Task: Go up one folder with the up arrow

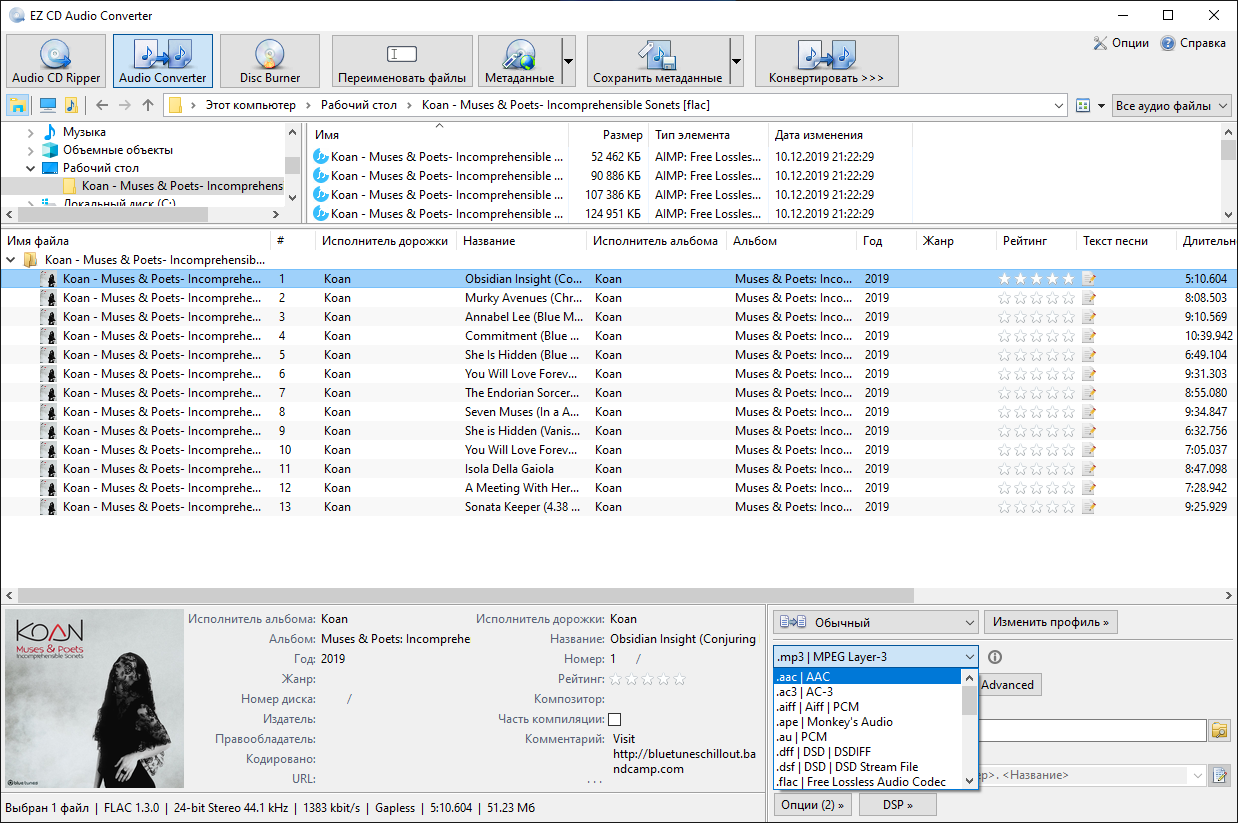Action: (x=148, y=105)
